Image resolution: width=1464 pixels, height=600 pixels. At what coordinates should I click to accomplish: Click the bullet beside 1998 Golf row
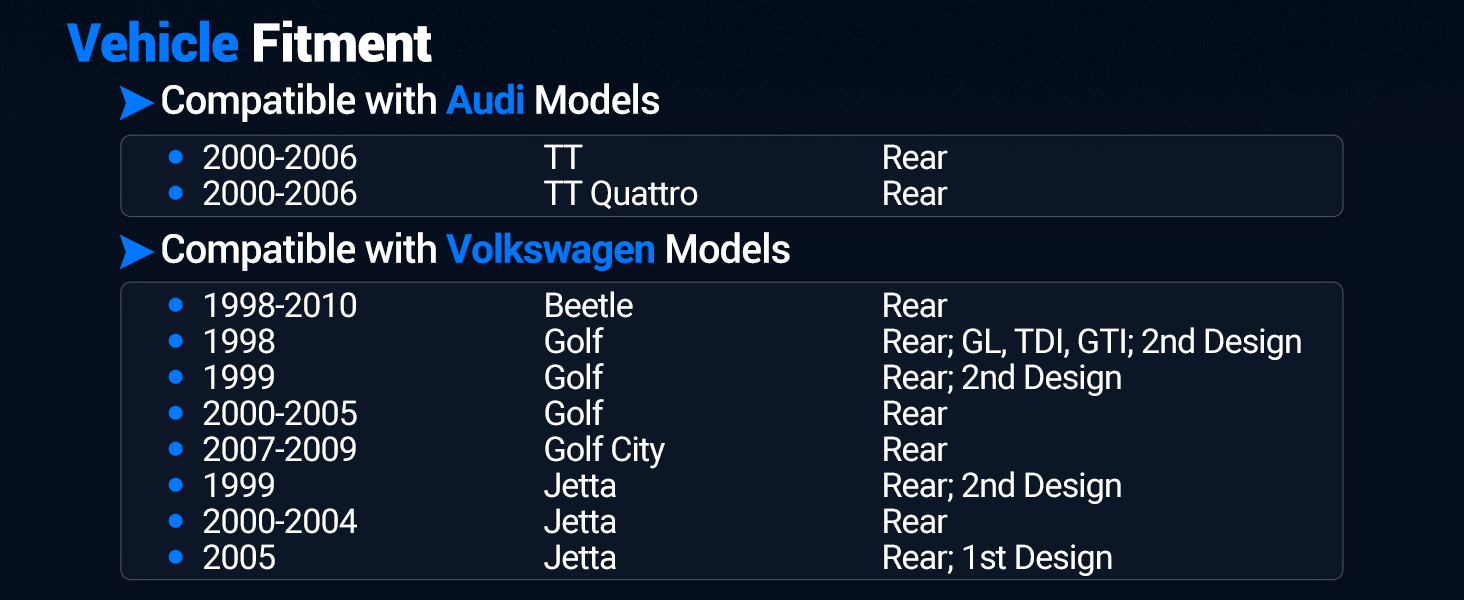[x=176, y=341]
